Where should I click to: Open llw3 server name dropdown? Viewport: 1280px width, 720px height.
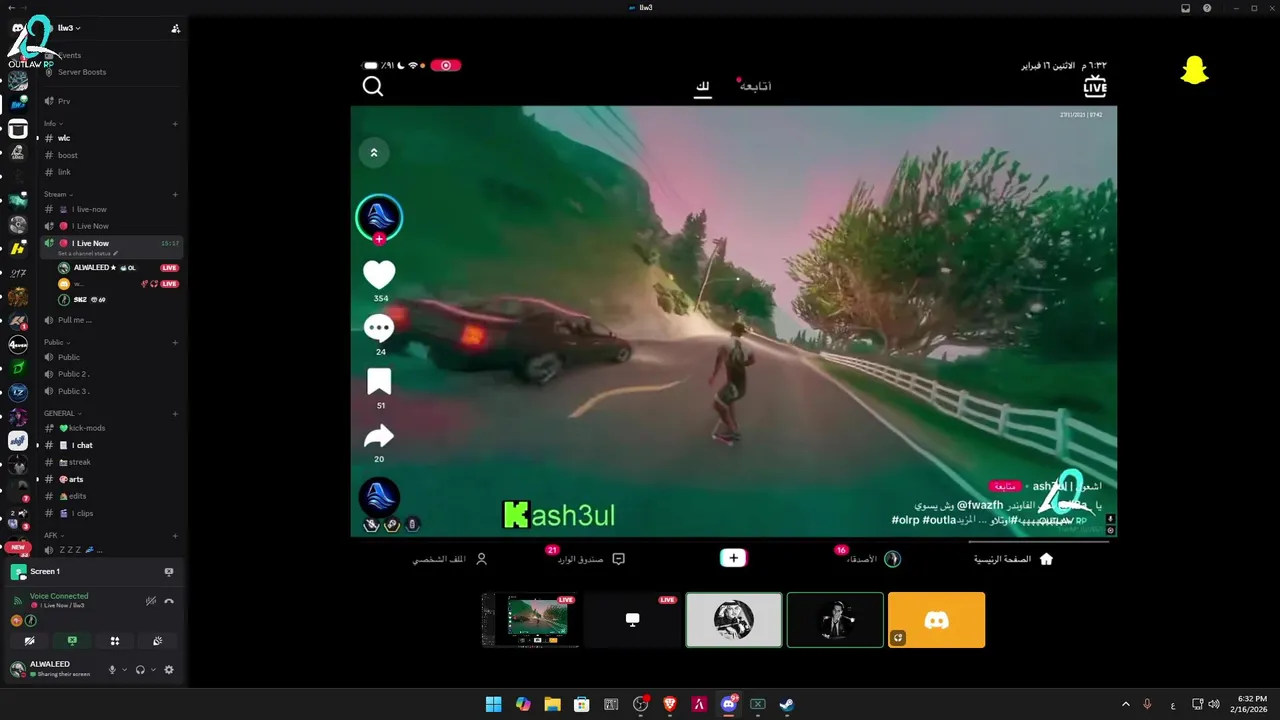pos(70,28)
